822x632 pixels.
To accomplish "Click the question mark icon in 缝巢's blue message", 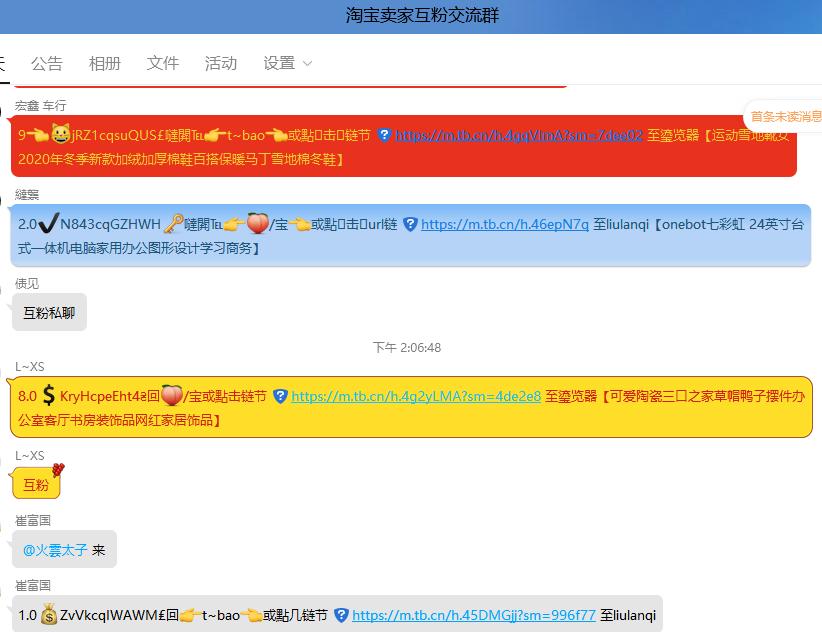I will (x=408, y=225).
